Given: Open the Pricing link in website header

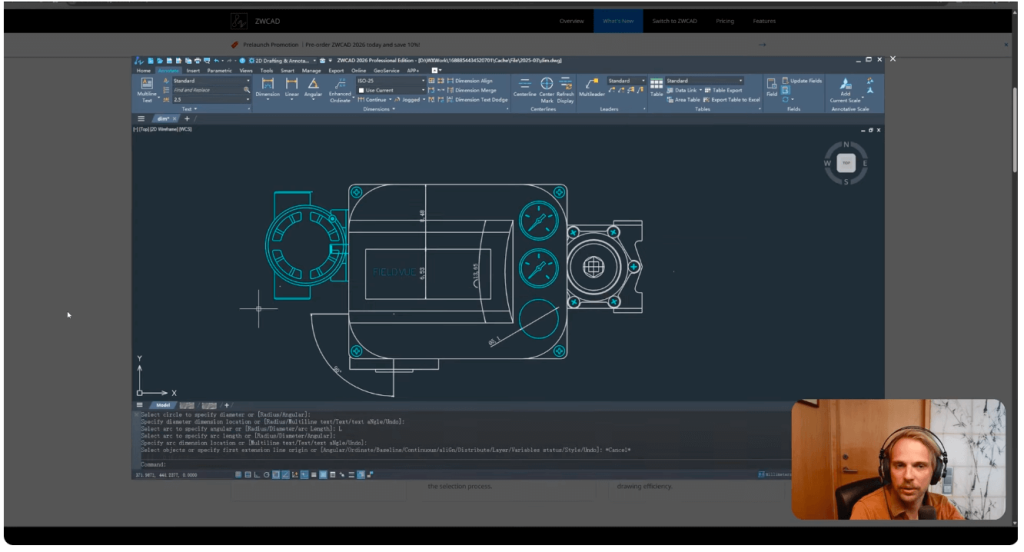Looking at the screenshot, I should click(725, 20).
